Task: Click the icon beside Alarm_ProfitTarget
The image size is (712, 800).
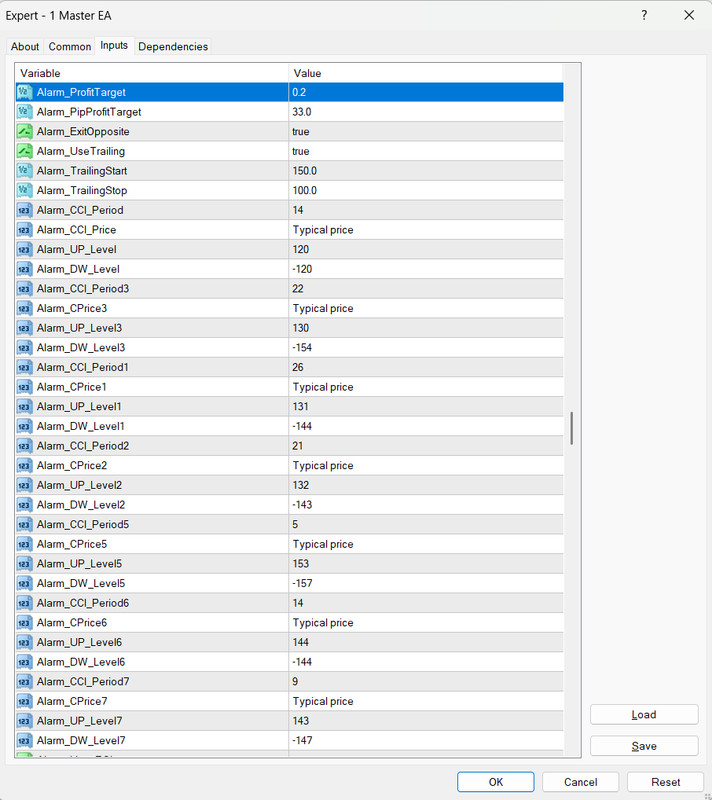Action: pos(24,92)
